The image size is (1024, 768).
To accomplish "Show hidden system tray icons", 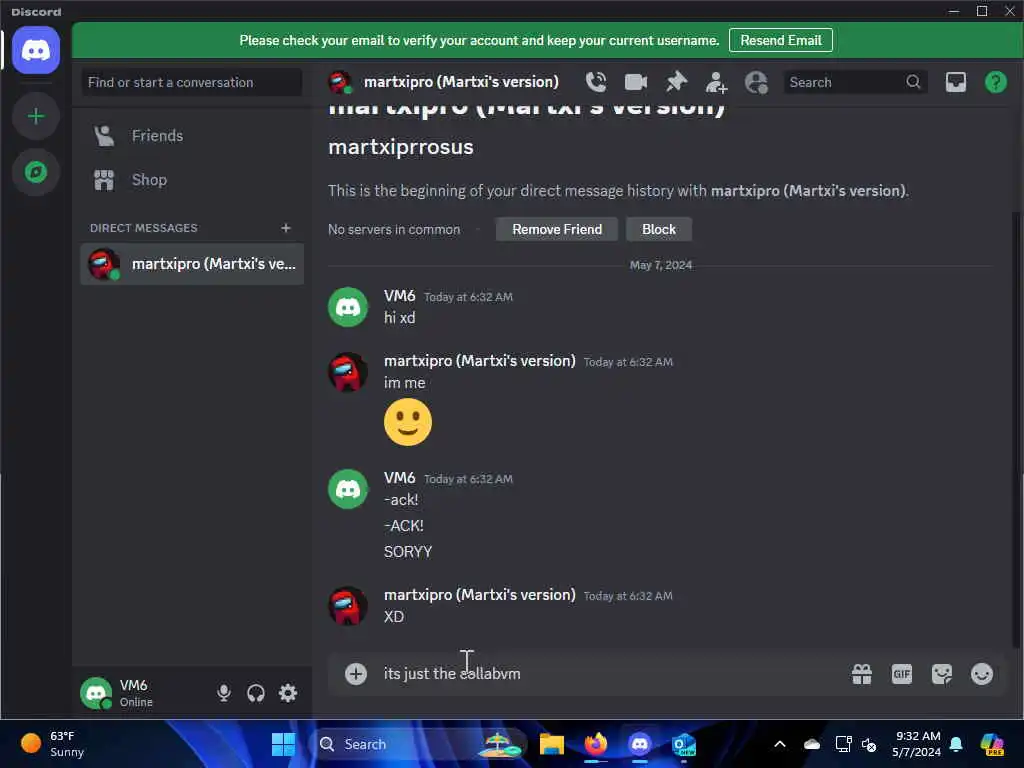I will [x=780, y=744].
